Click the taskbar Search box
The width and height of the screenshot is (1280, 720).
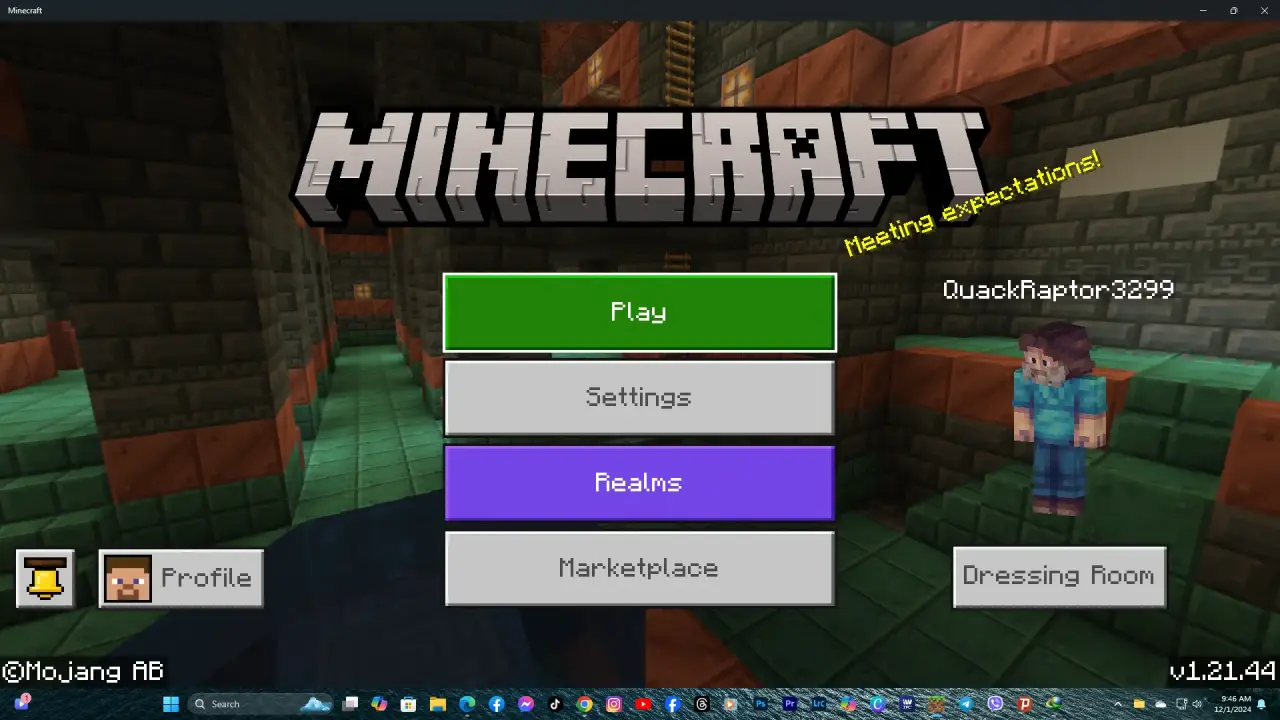coord(260,704)
